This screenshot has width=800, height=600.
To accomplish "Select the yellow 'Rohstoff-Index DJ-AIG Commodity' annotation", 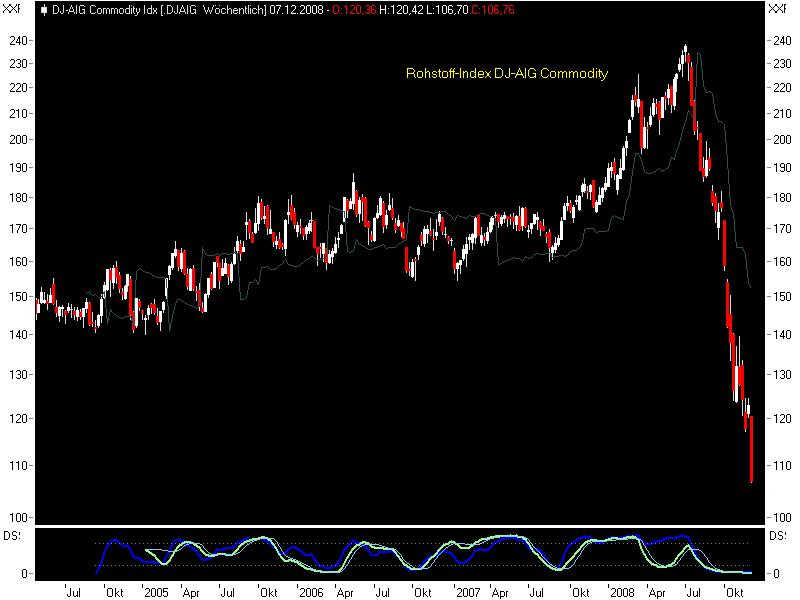I will pos(507,73).
